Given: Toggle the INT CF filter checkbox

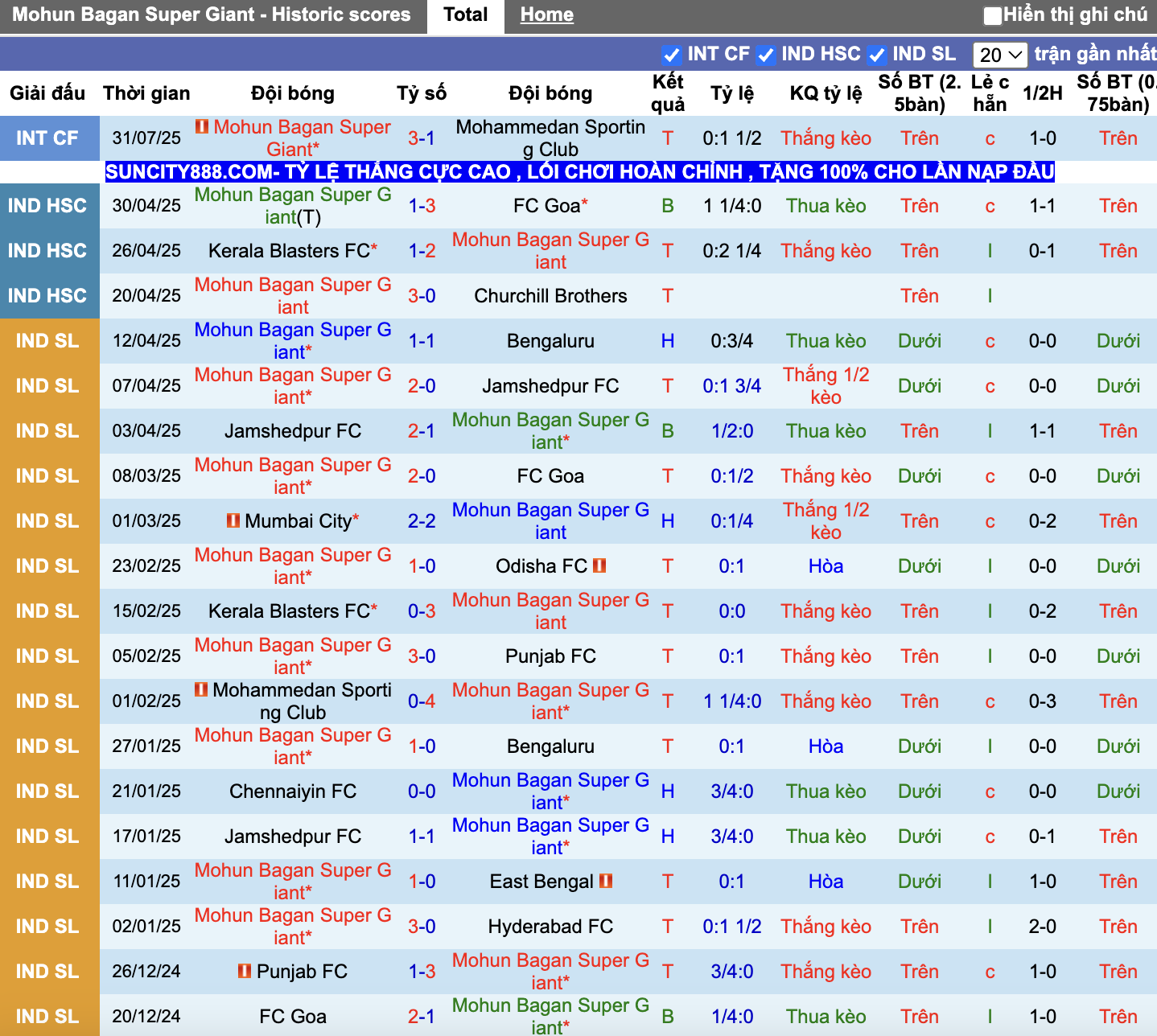Looking at the screenshot, I should (x=671, y=55).
